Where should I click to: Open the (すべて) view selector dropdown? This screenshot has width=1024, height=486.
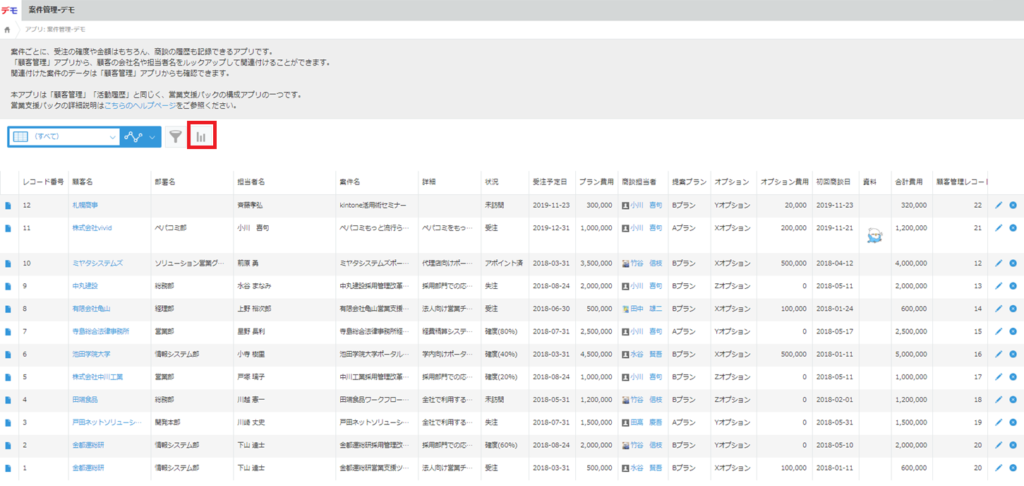point(65,137)
